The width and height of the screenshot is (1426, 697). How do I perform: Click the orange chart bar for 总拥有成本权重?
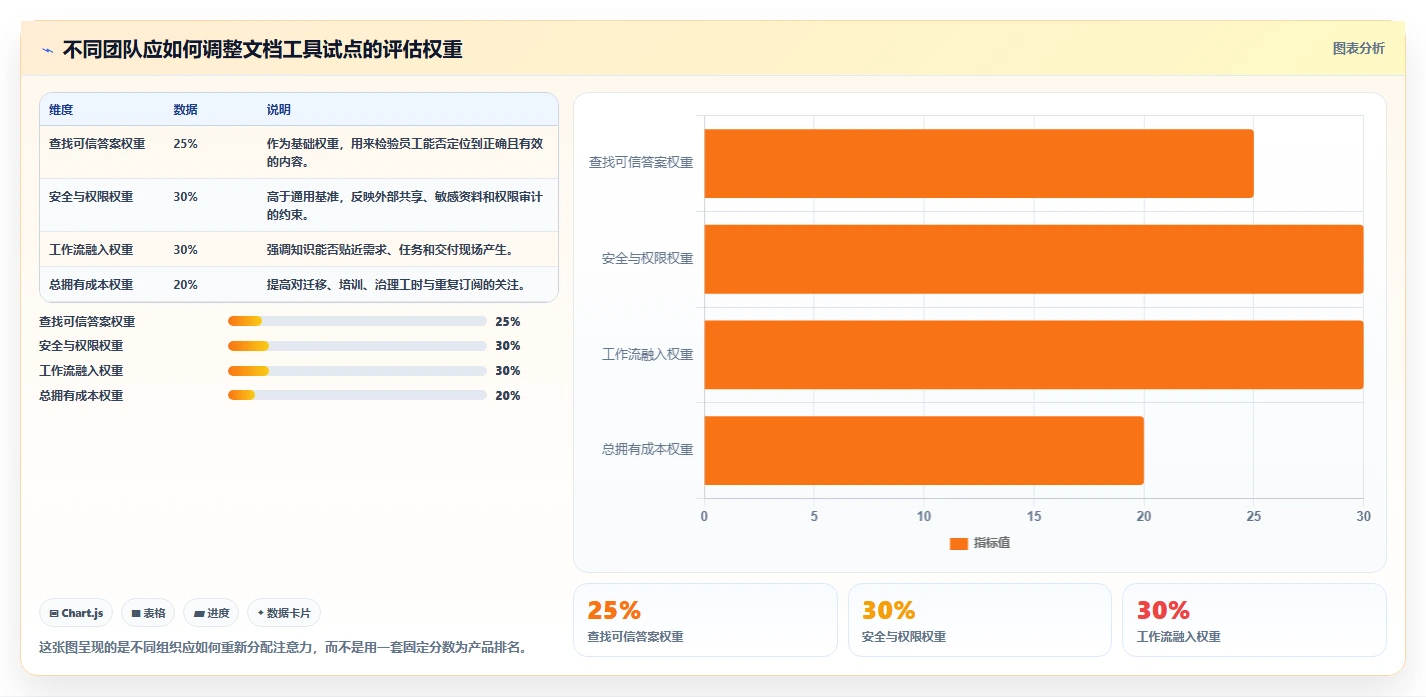(x=924, y=451)
